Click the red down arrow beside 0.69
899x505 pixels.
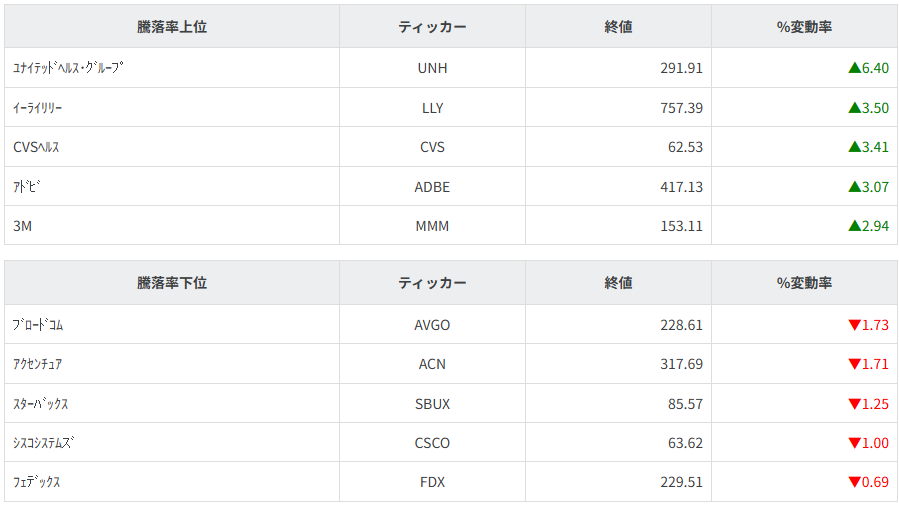tap(854, 482)
